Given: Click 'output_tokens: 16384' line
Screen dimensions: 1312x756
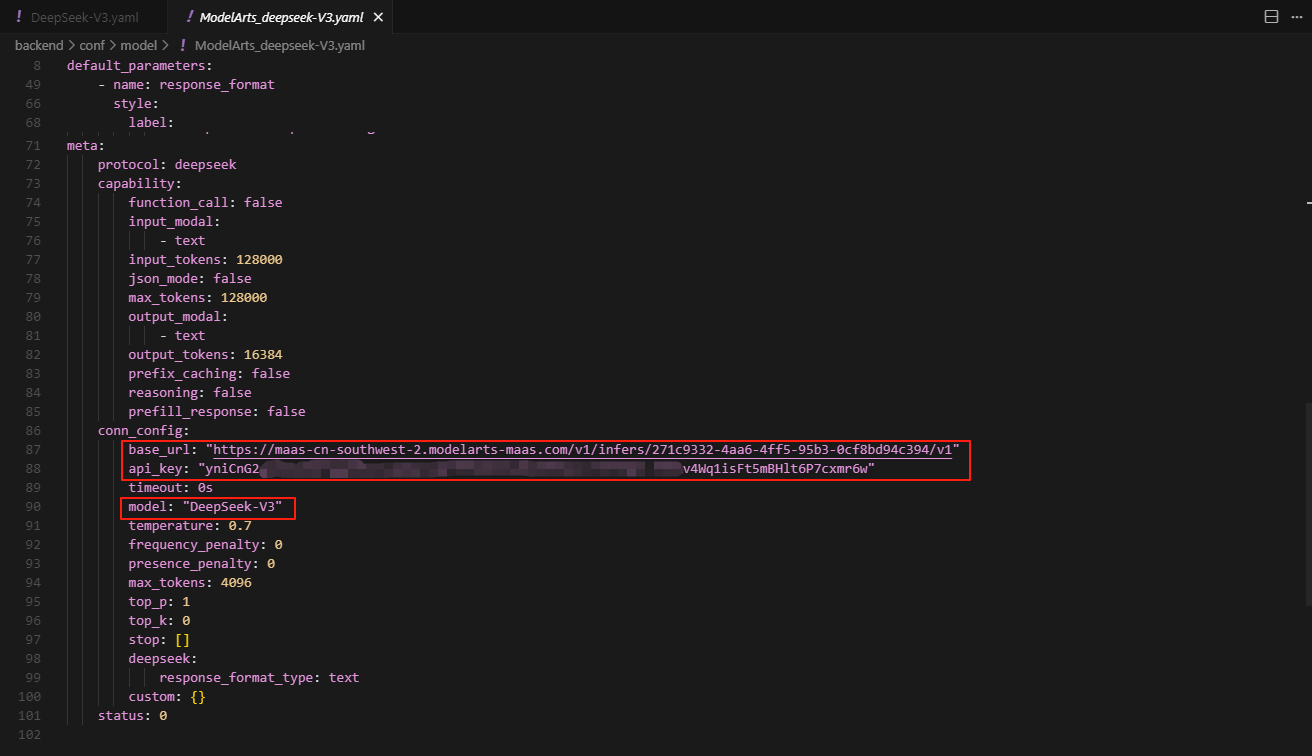Looking at the screenshot, I should pyautogui.click(x=205, y=354).
